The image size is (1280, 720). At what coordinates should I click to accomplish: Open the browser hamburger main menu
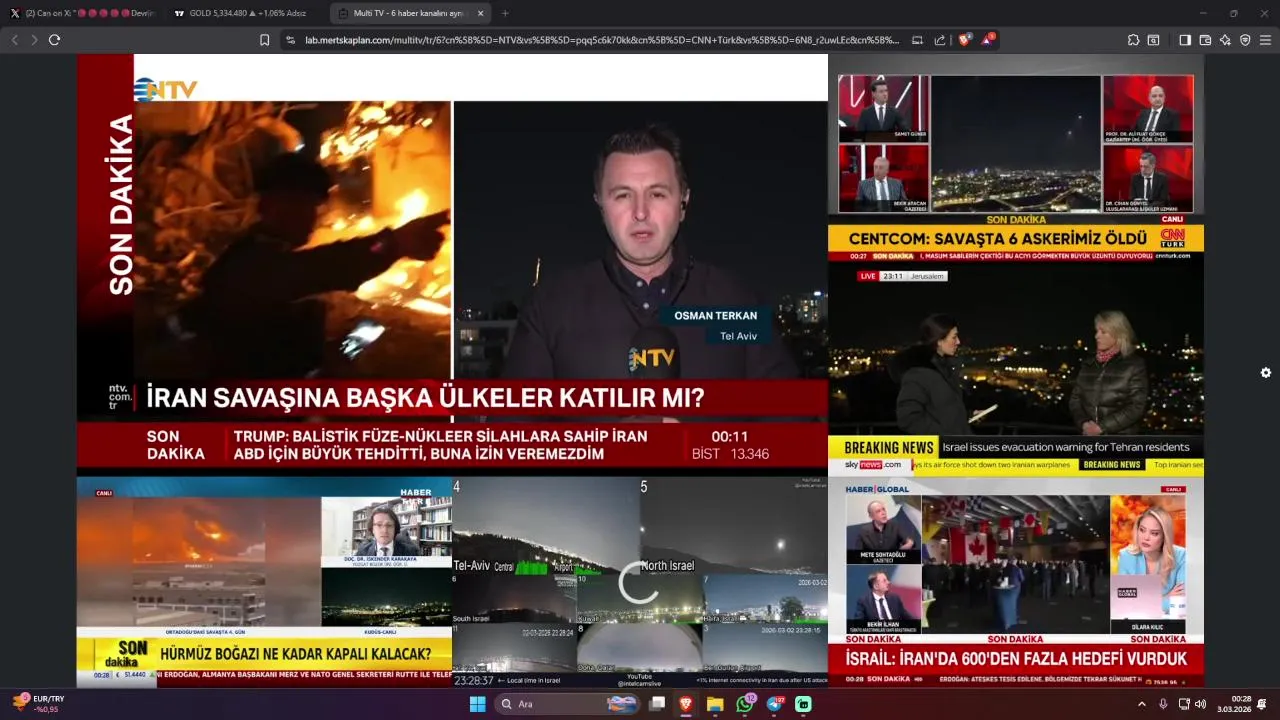click(x=1265, y=40)
